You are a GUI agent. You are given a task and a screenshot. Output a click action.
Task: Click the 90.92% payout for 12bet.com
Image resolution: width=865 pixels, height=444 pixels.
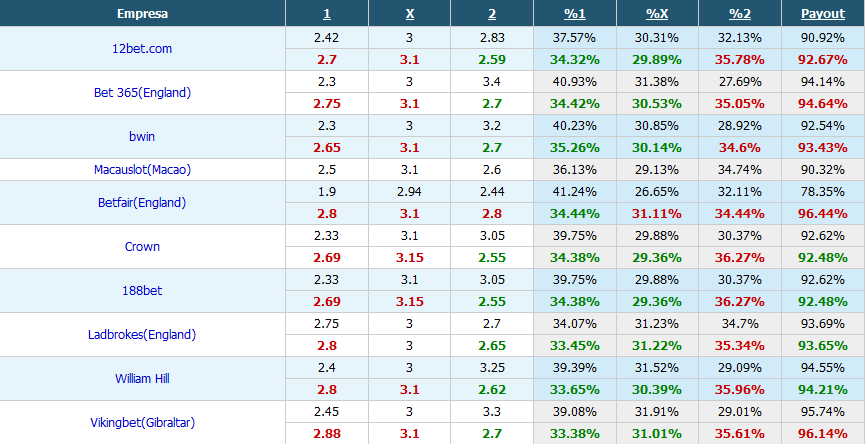823,38
